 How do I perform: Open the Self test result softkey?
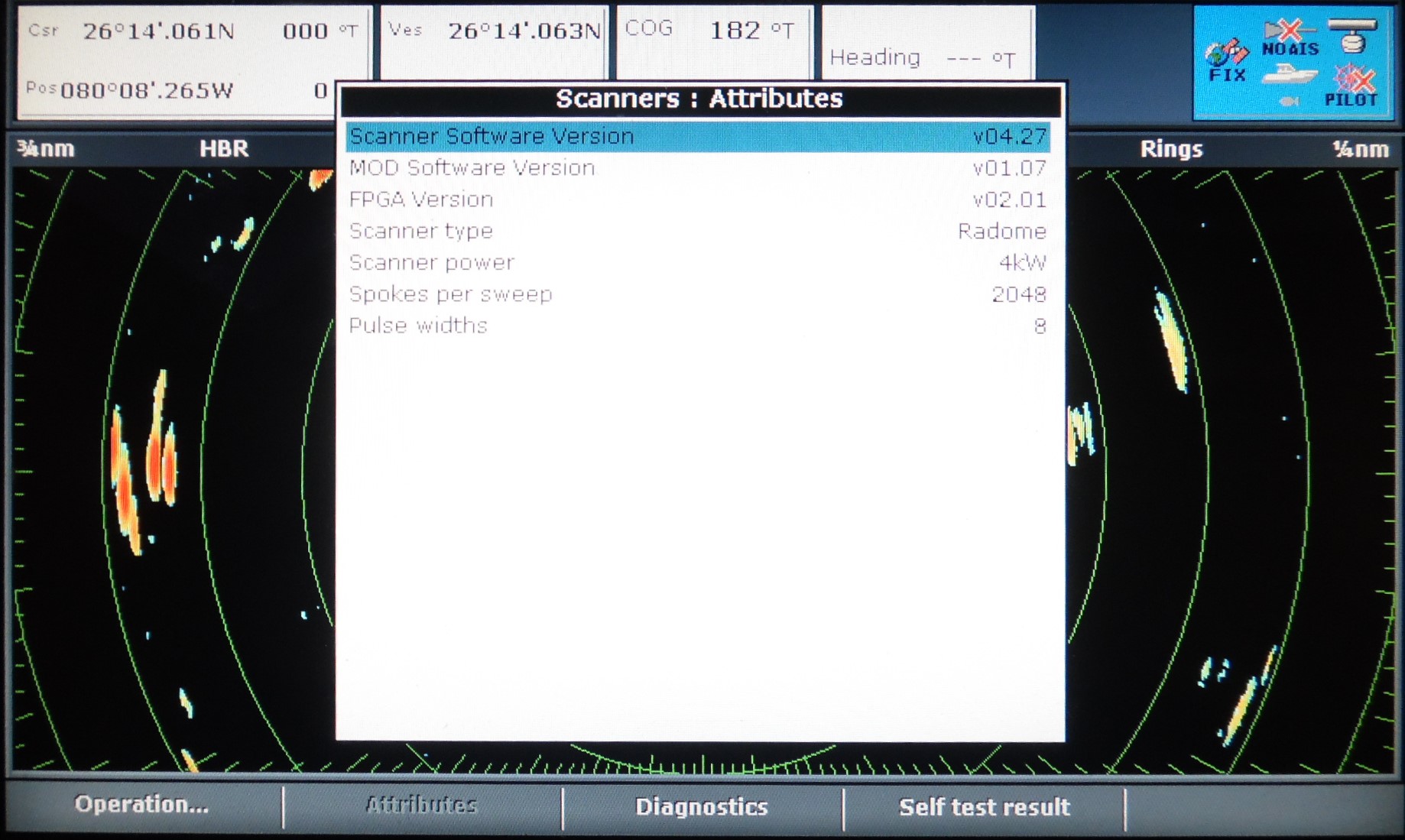pos(984,807)
